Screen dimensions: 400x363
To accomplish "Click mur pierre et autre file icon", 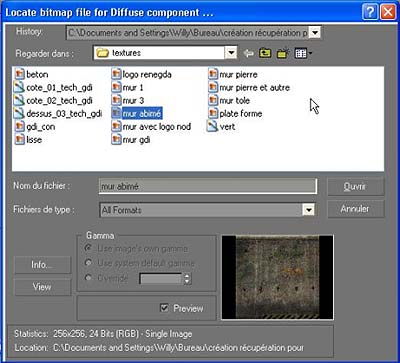I will tap(213, 87).
